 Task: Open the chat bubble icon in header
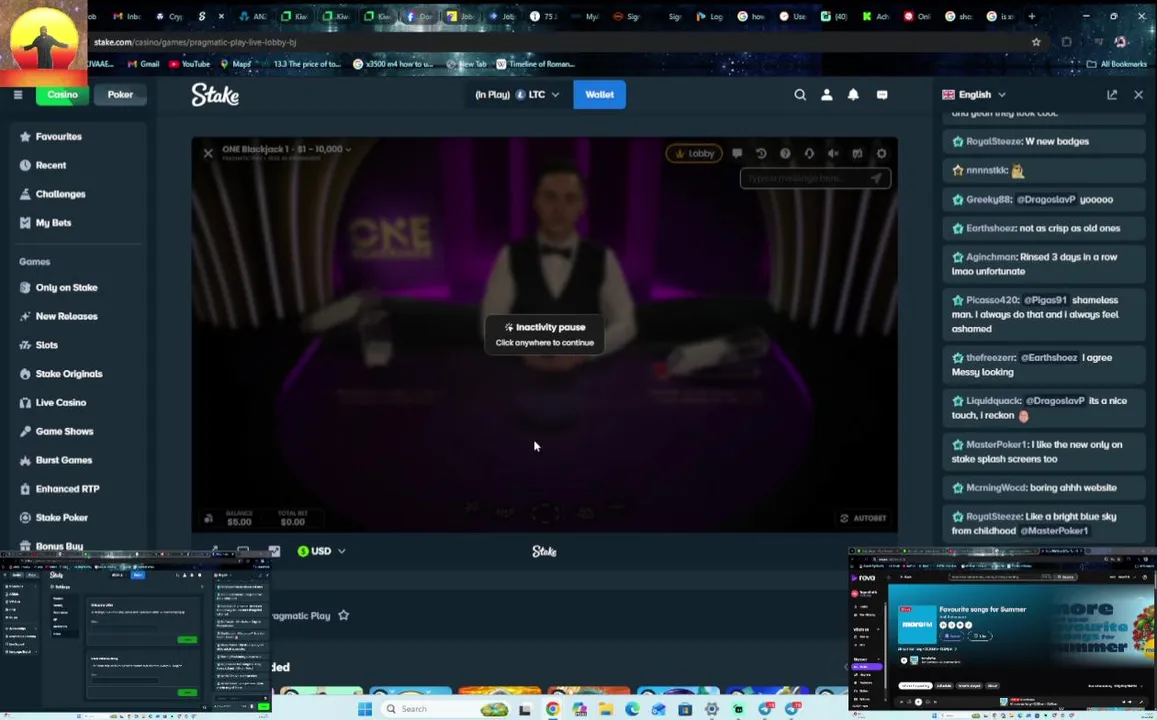click(x=882, y=94)
